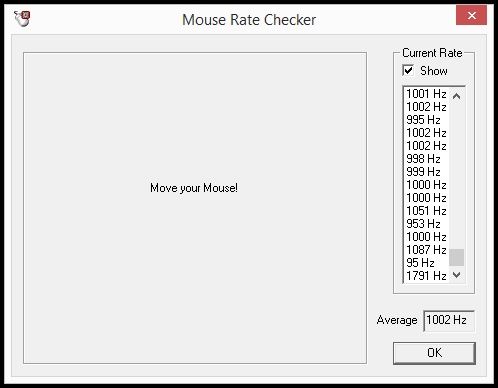Click the rate list scroll-up arrow
This screenshot has width=498, height=388.
(x=457, y=96)
